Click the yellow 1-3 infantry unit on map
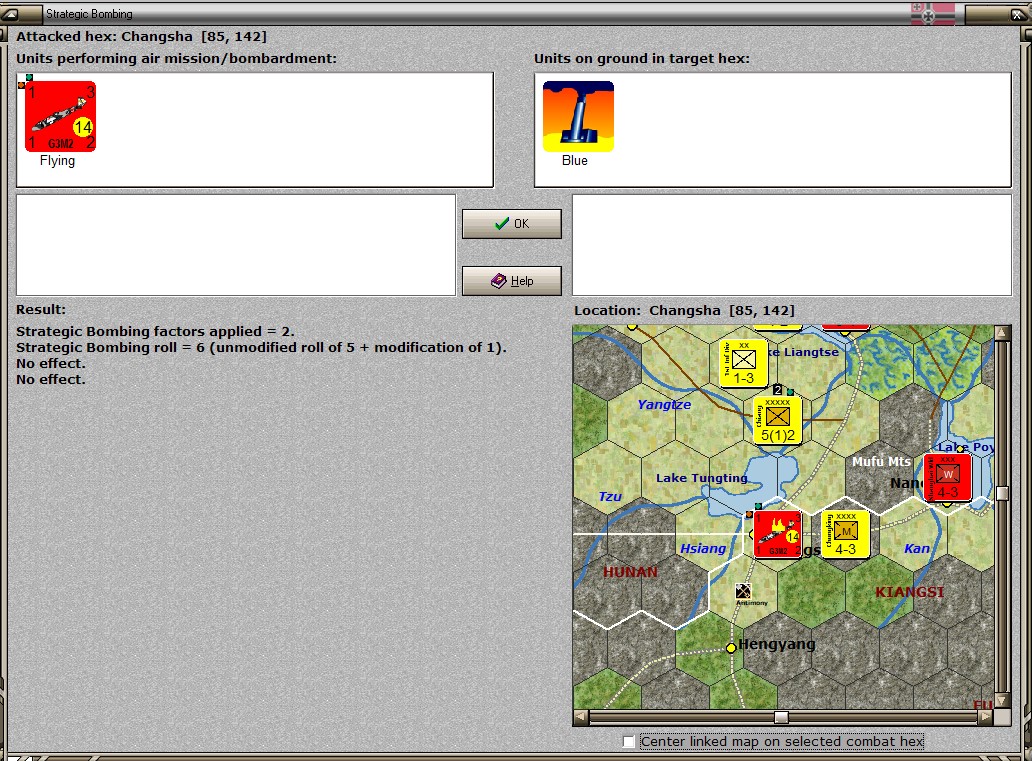The height and width of the screenshot is (761, 1032). (x=744, y=363)
